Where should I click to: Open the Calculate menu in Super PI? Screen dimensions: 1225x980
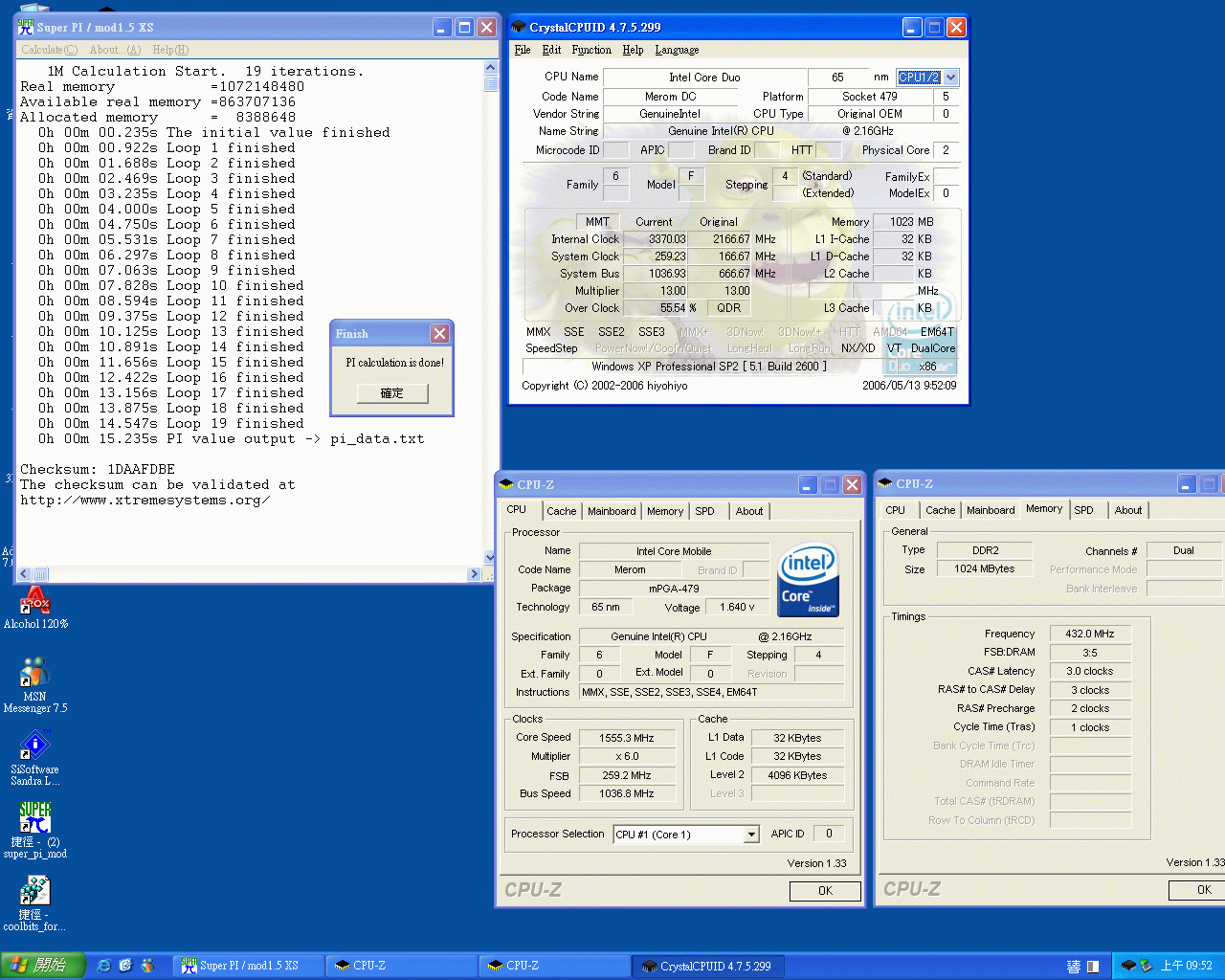49,50
